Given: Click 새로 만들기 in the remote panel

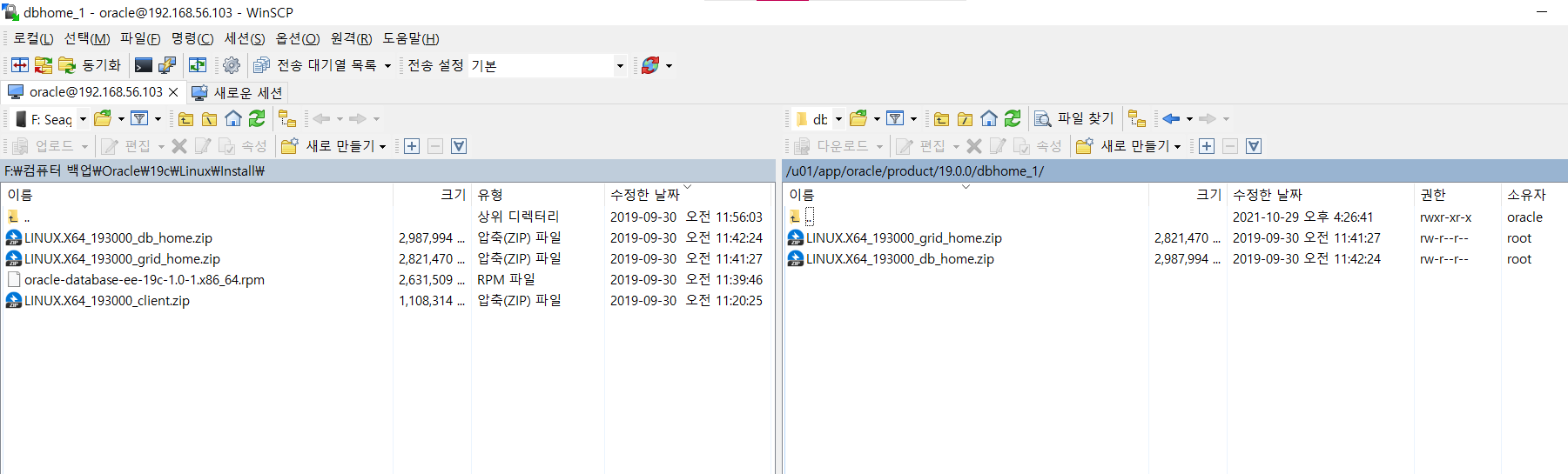Looking at the screenshot, I should pyautogui.click(x=1128, y=146).
